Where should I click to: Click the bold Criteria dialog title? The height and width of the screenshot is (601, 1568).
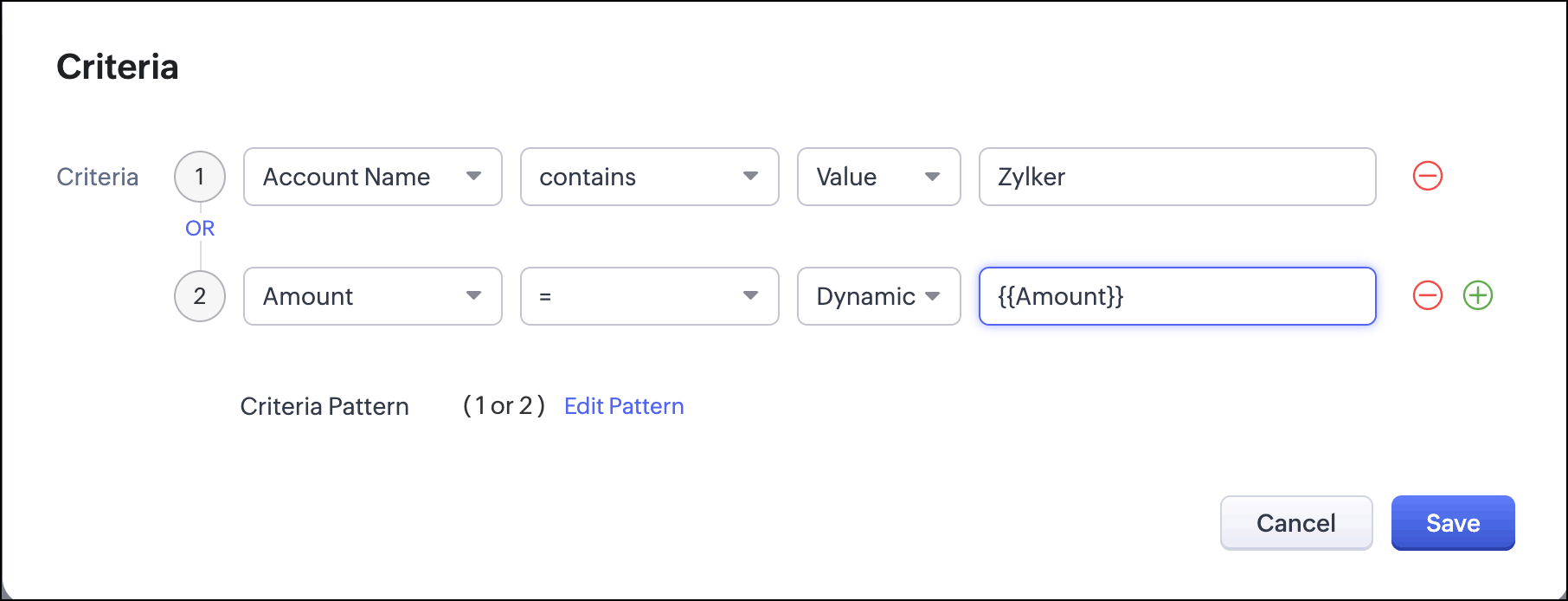[118, 67]
